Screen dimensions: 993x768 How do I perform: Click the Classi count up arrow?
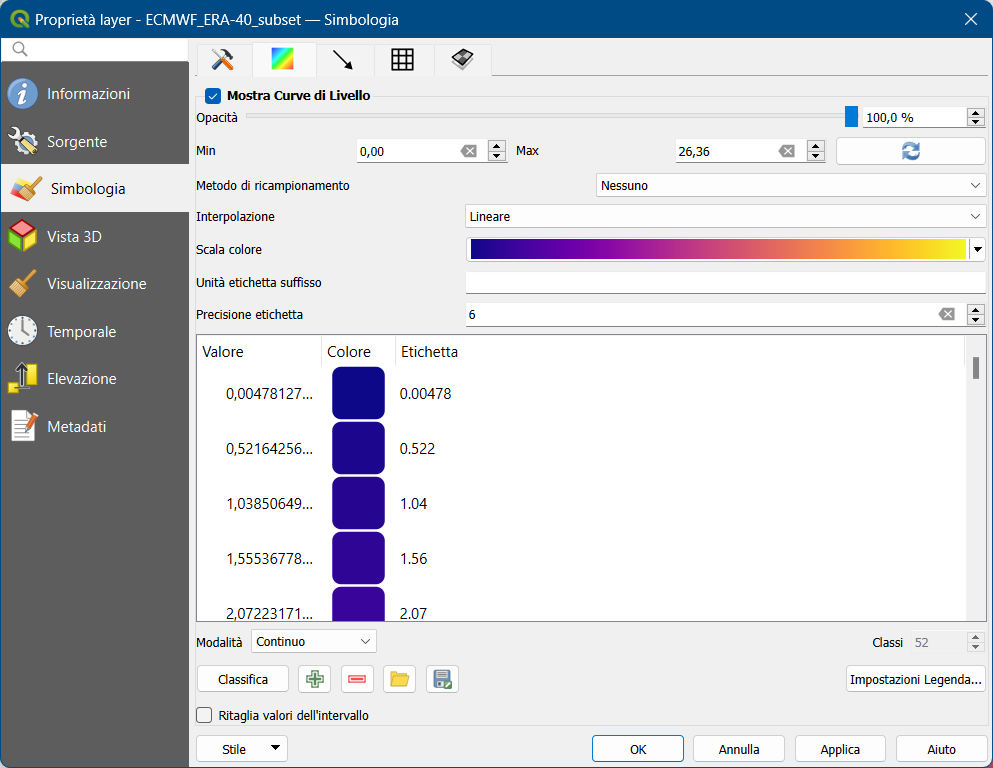(976, 638)
